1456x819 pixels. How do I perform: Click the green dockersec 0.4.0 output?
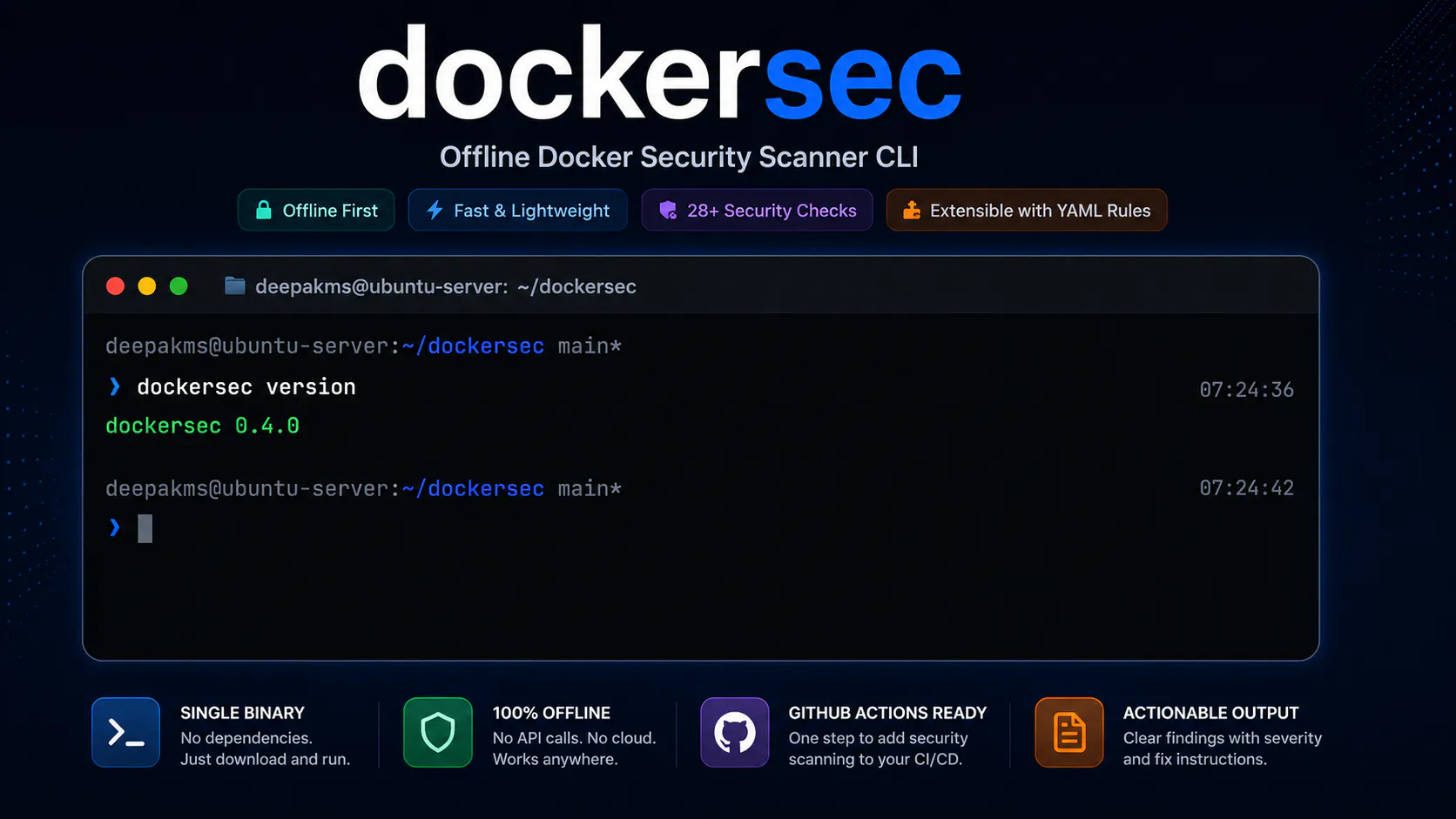pyautogui.click(x=202, y=426)
